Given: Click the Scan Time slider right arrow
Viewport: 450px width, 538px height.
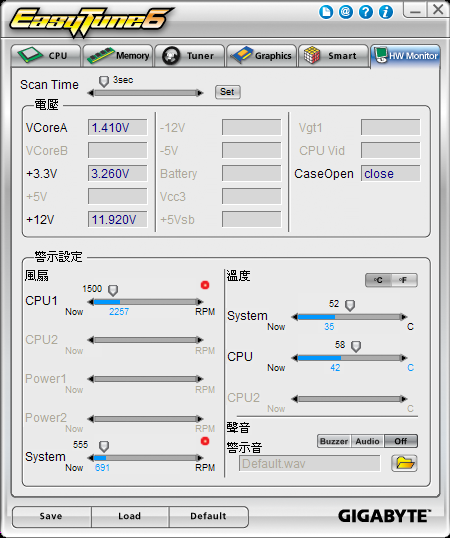Looking at the screenshot, I should [200, 93].
